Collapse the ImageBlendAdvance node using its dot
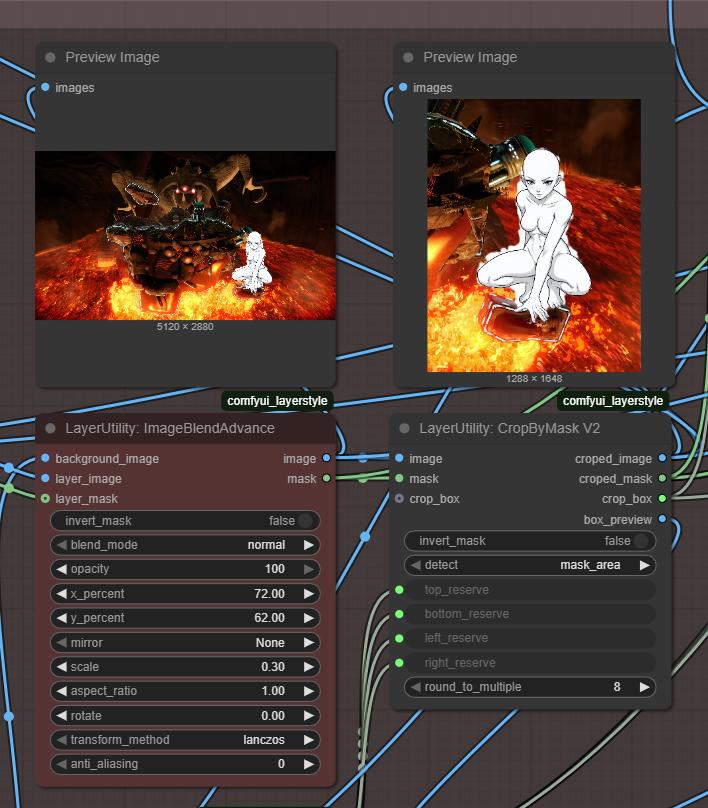The width and height of the screenshot is (708, 808). click(x=50, y=428)
